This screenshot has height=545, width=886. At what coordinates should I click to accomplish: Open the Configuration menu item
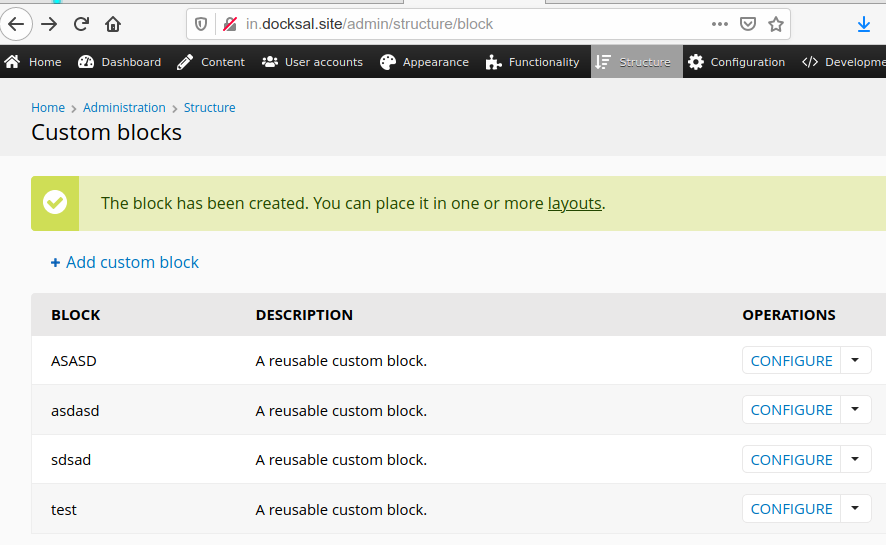point(737,62)
